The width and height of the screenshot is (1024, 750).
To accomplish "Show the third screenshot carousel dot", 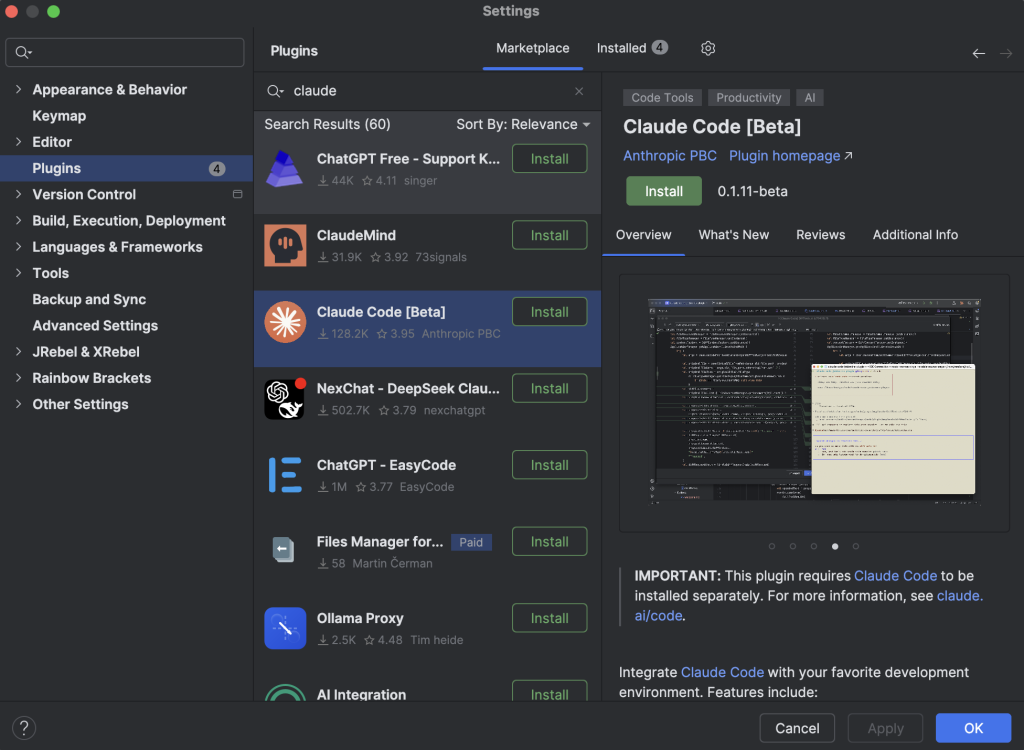I will (x=814, y=546).
